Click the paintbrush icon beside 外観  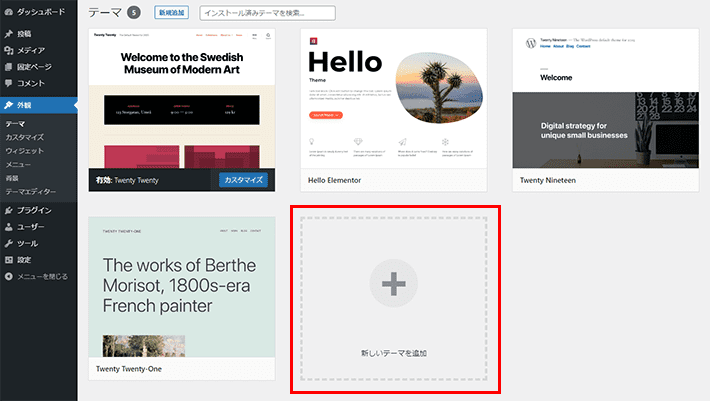point(8,105)
